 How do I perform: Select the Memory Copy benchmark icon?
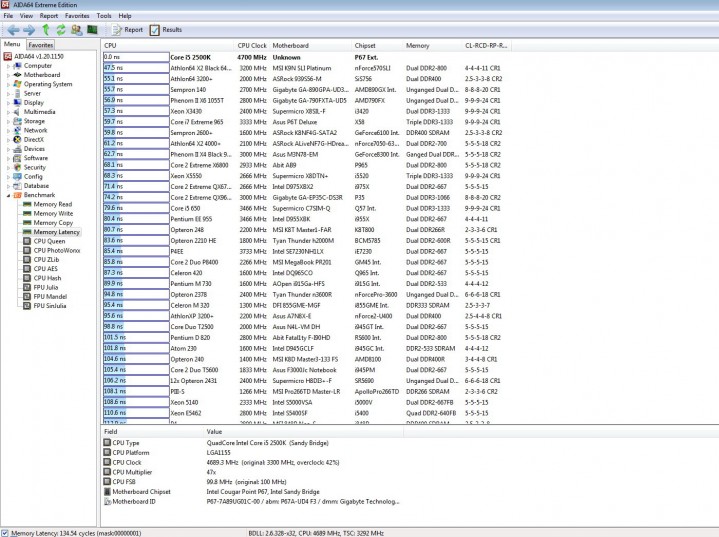(27, 222)
